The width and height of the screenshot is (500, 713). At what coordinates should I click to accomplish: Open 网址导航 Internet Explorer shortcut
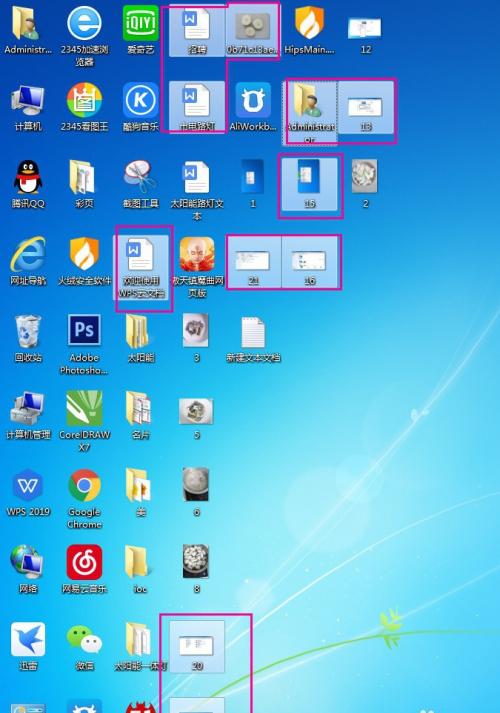tap(28, 261)
